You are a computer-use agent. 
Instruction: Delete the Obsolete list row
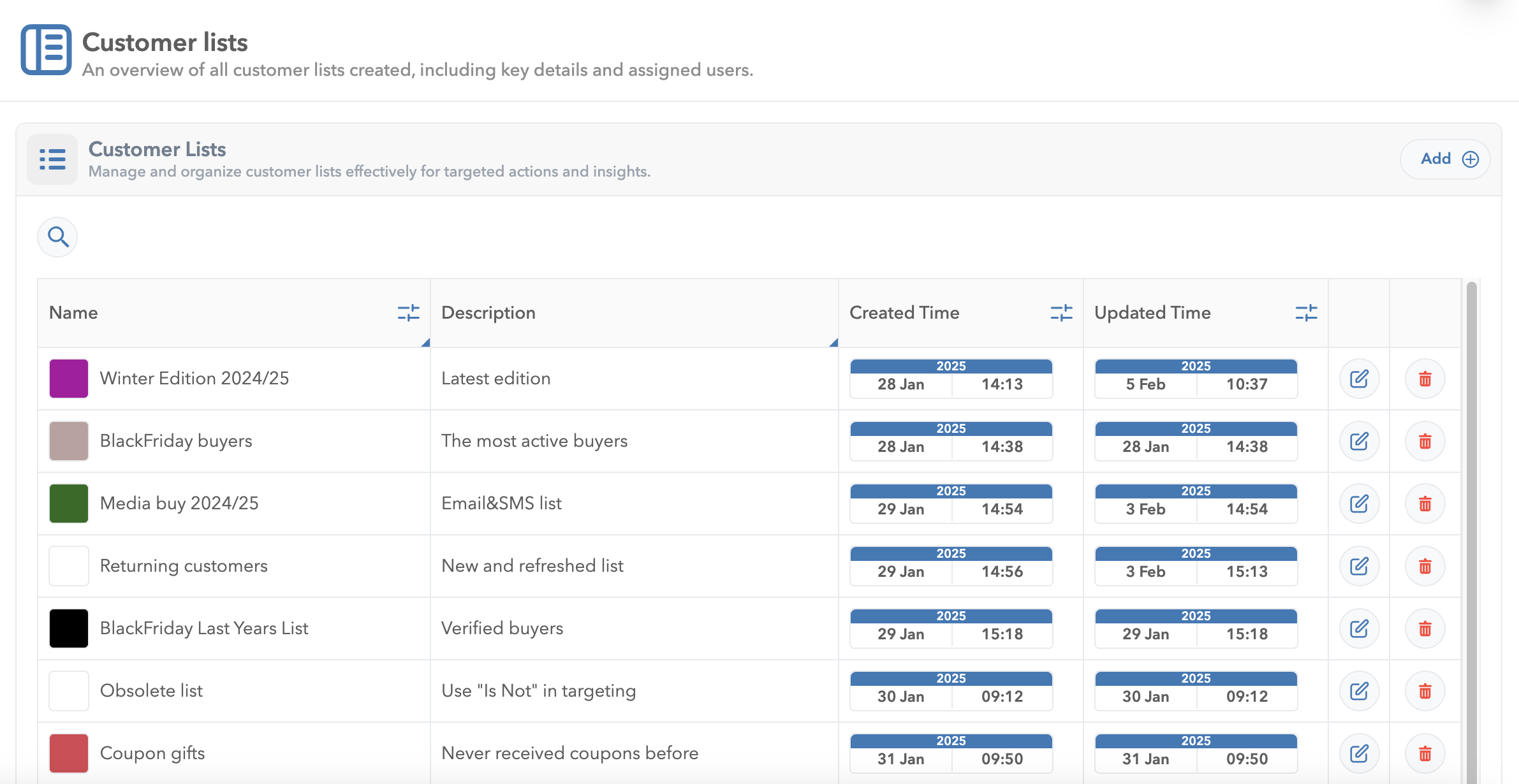point(1425,691)
